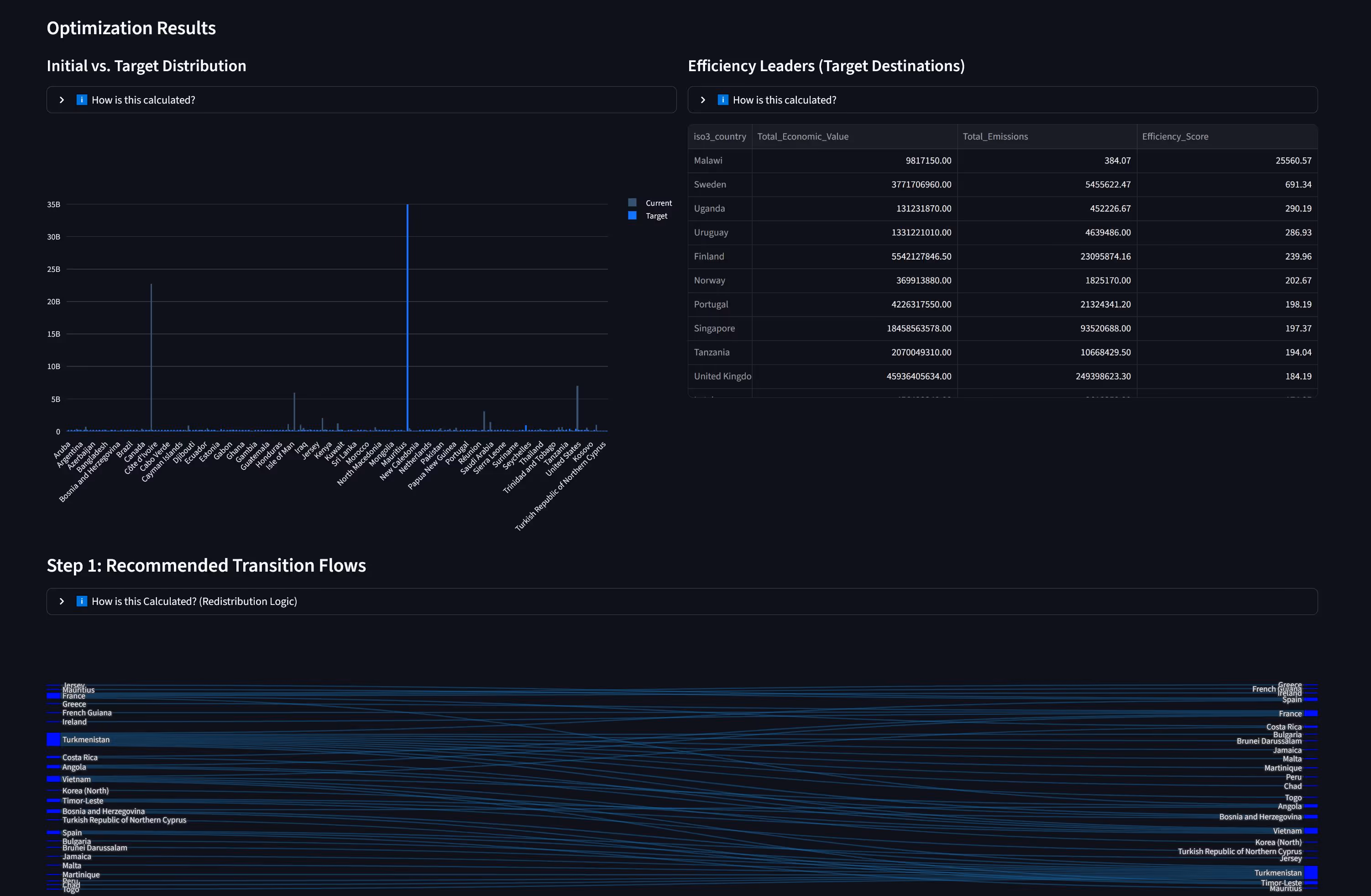Select Sweden's Total_Economic_Value cell
Image resolution: width=1371 pixels, height=896 pixels.
pos(921,184)
